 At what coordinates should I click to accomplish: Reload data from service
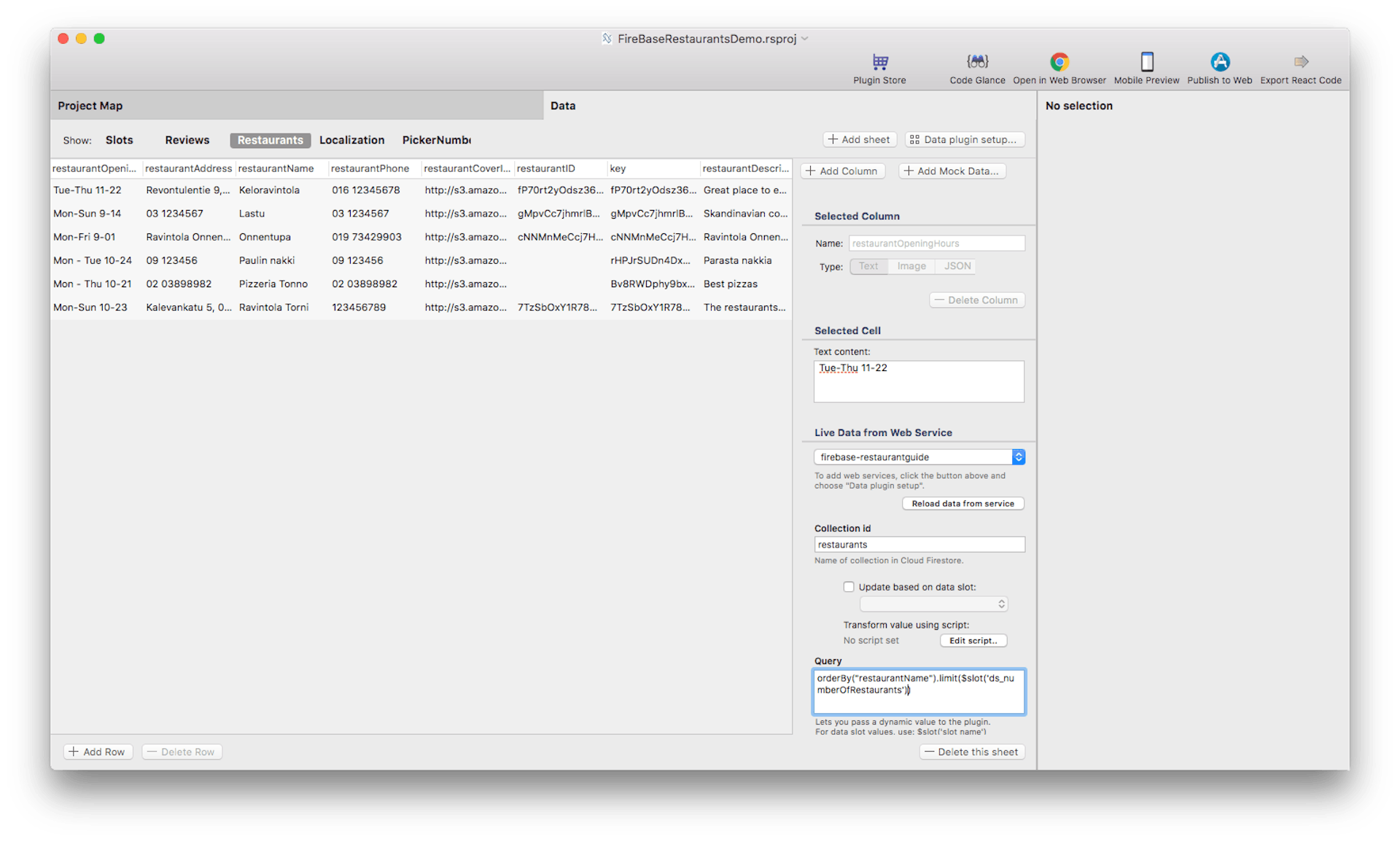pyautogui.click(x=962, y=503)
